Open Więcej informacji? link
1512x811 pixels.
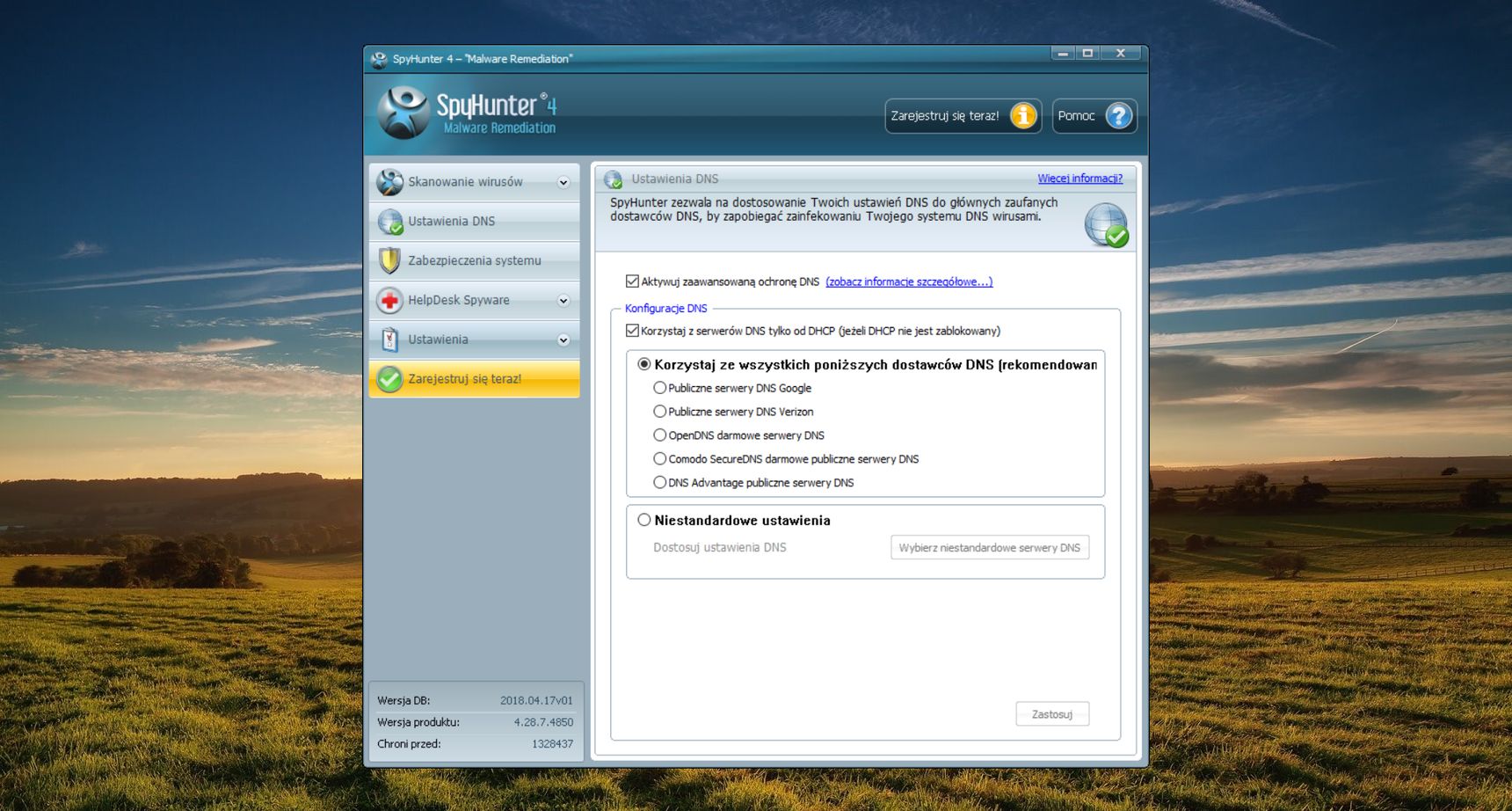click(1079, 179)
